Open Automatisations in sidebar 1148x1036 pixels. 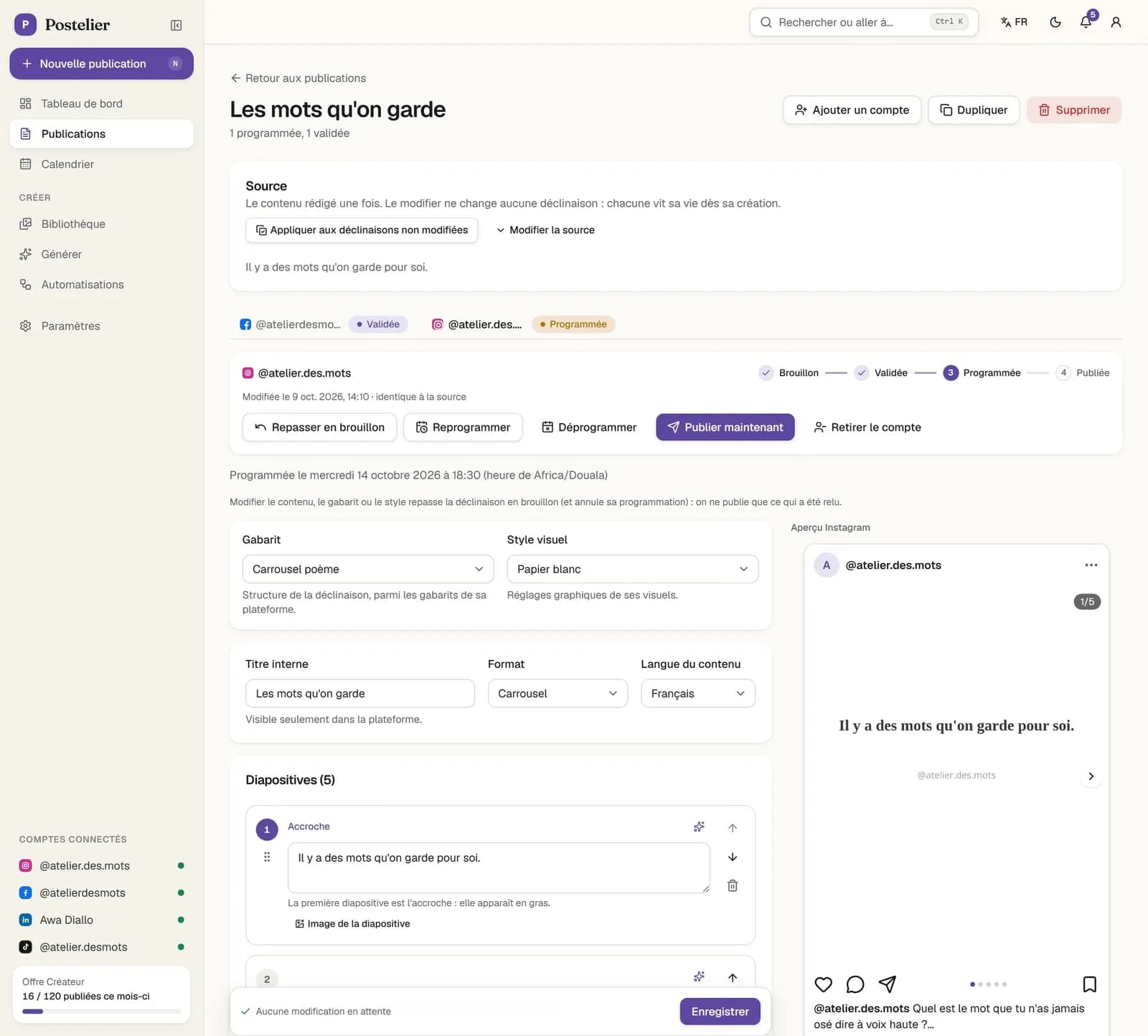click(x=101, y=285)
